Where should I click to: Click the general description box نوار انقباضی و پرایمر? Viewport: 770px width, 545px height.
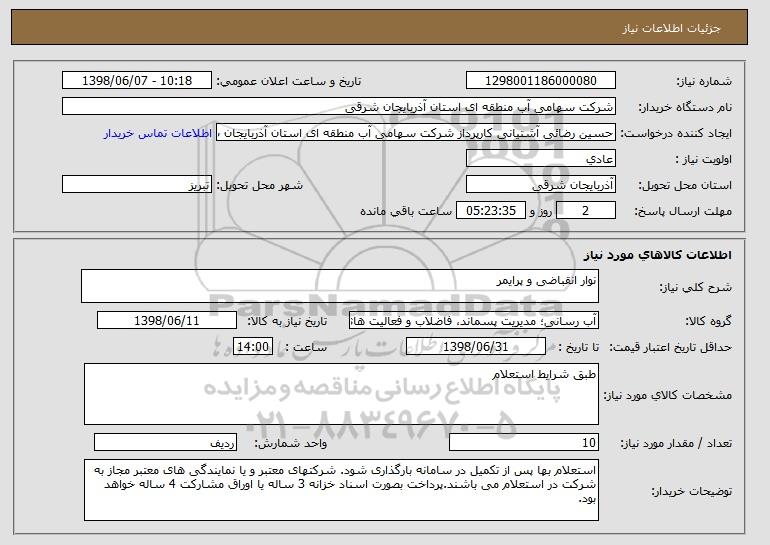click(340, 286)
